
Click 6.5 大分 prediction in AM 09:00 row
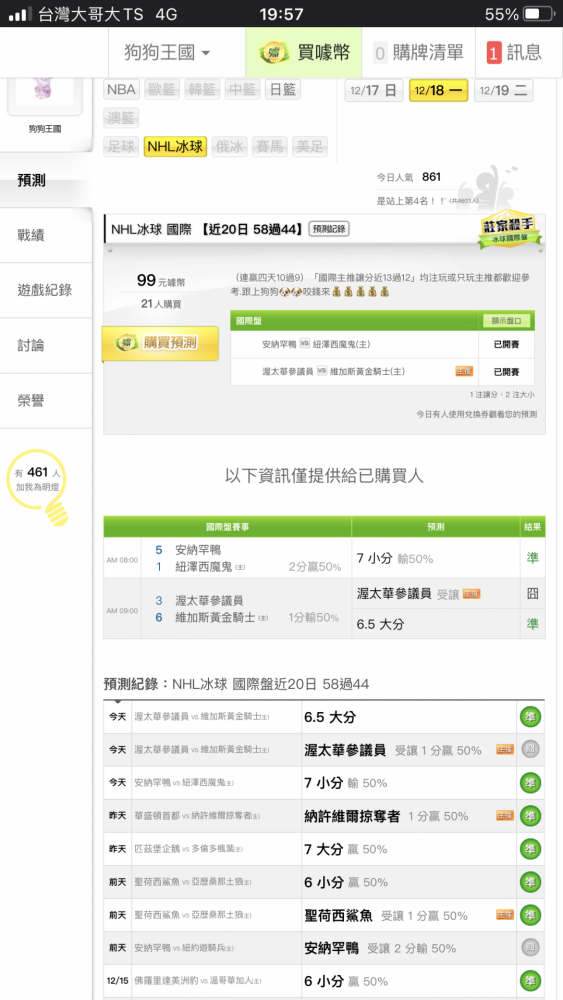pos(380,624)
